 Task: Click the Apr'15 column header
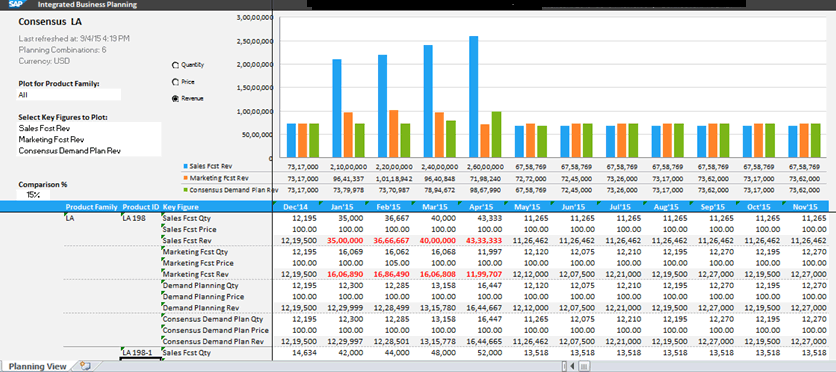click(x=480, y=207)
